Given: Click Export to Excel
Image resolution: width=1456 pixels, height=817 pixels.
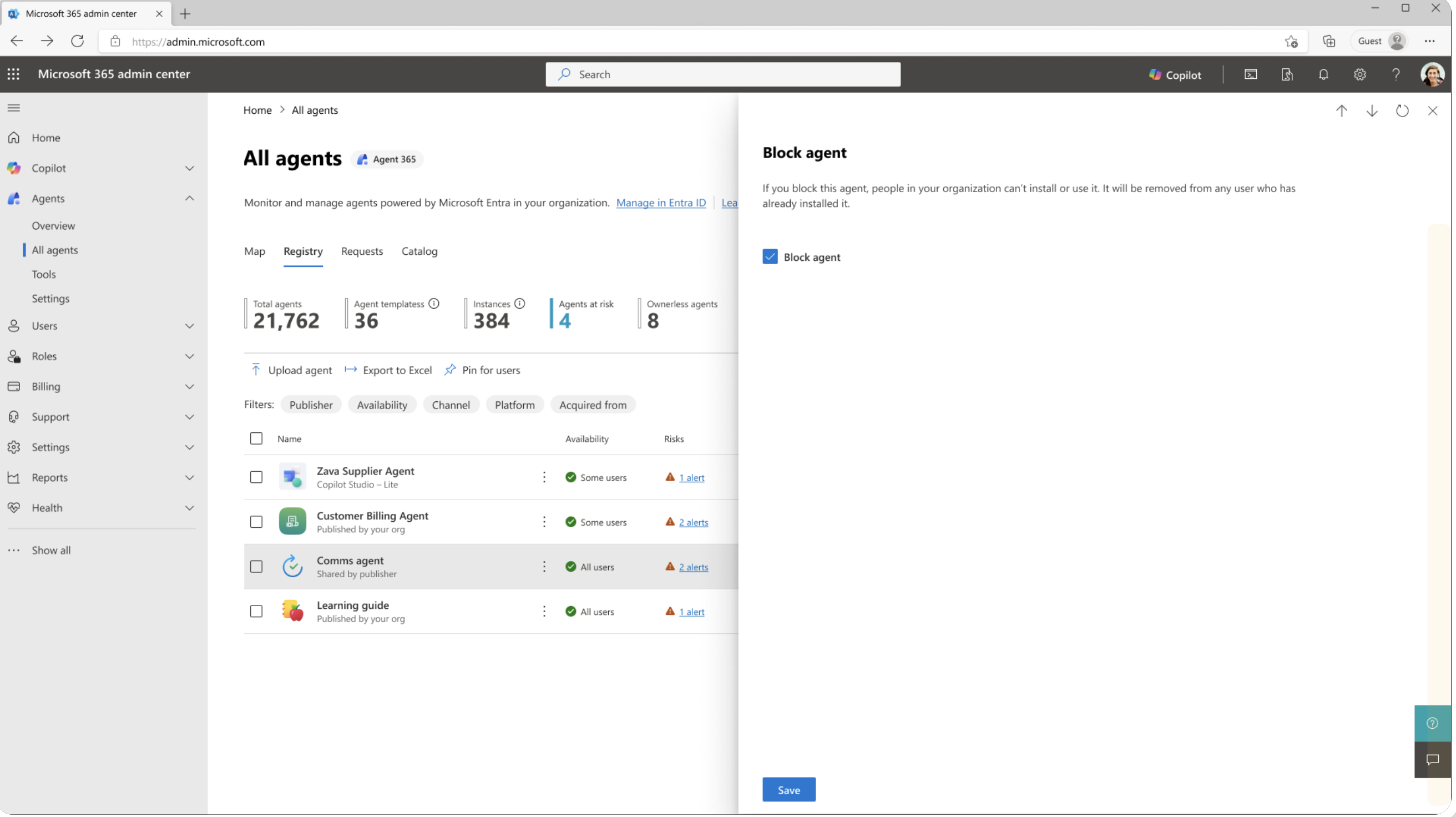Looking at the screenshot, I should tap(388, 370).
